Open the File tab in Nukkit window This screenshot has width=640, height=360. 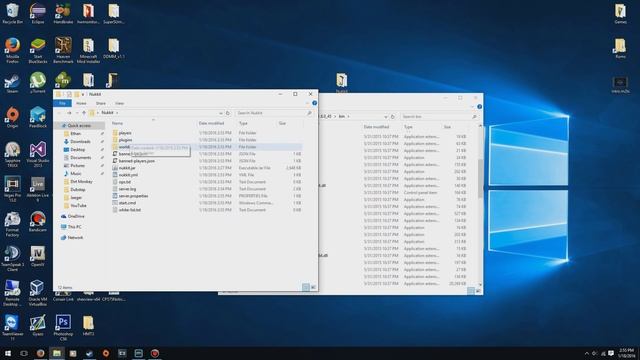[x=62, y=103]
